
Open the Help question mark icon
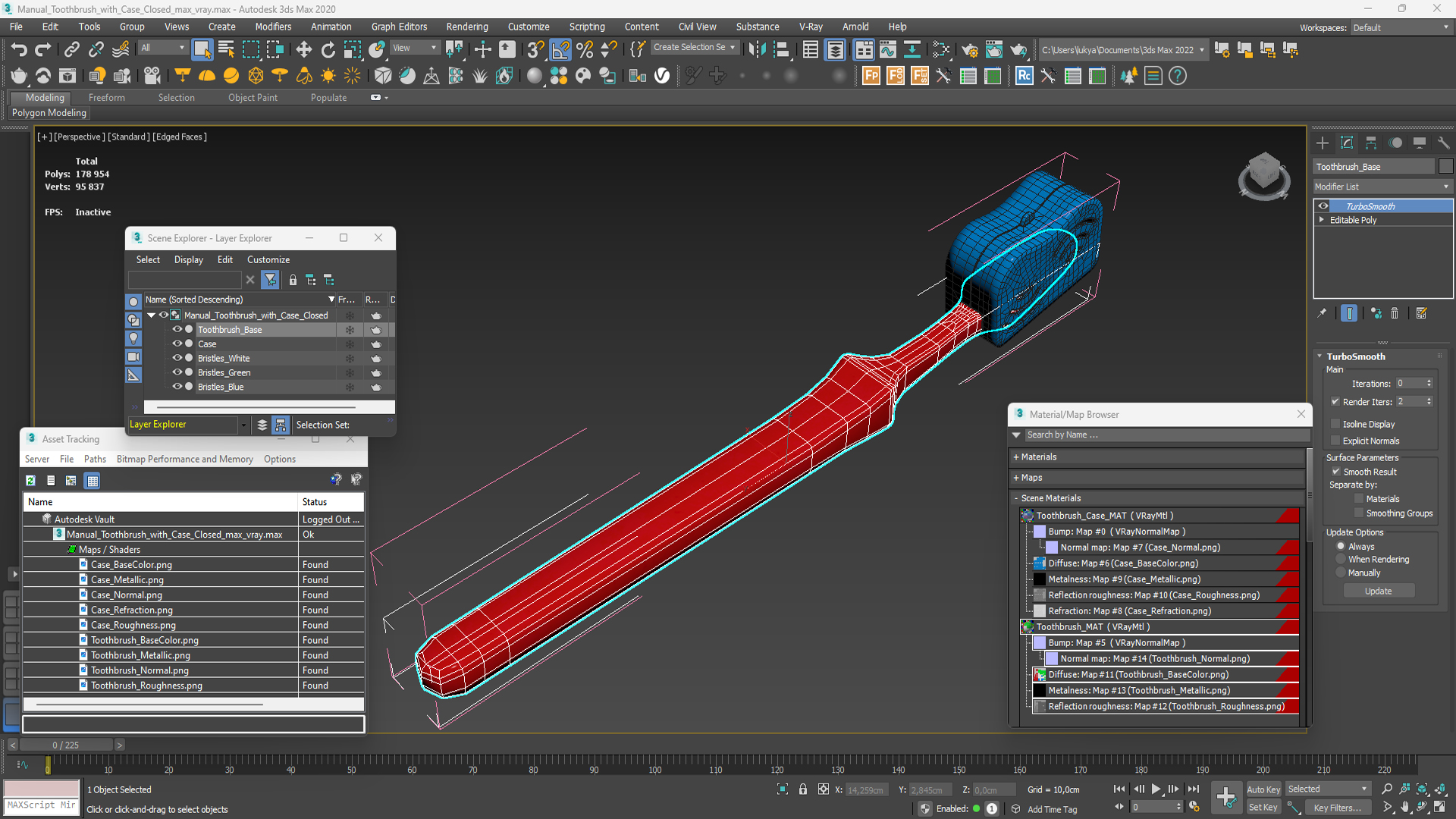coord(1178,76)
